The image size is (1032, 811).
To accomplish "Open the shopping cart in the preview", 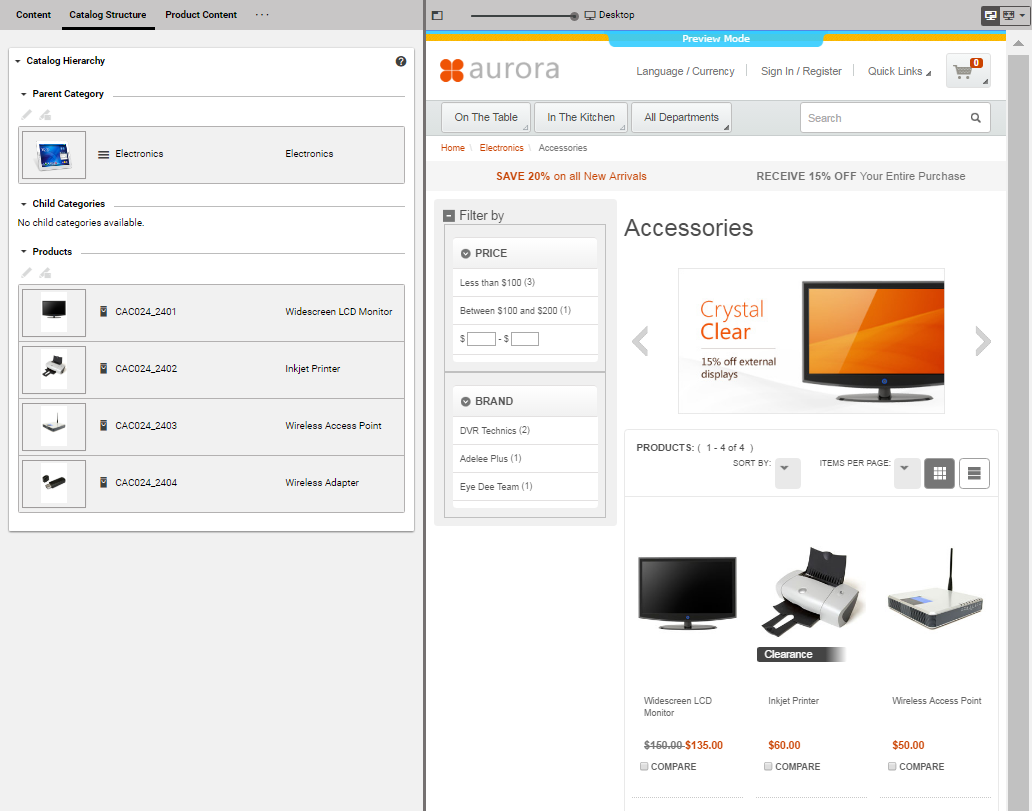I will (x=967, y=71).
